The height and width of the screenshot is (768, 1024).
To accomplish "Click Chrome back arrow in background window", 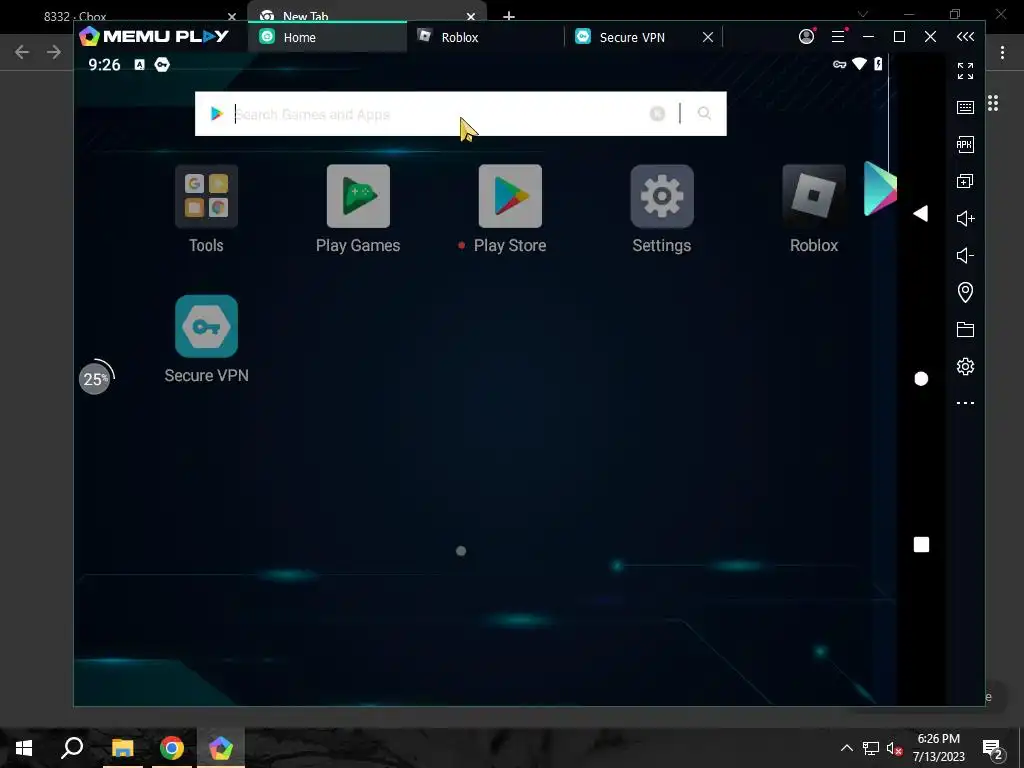I will point(22,52).
